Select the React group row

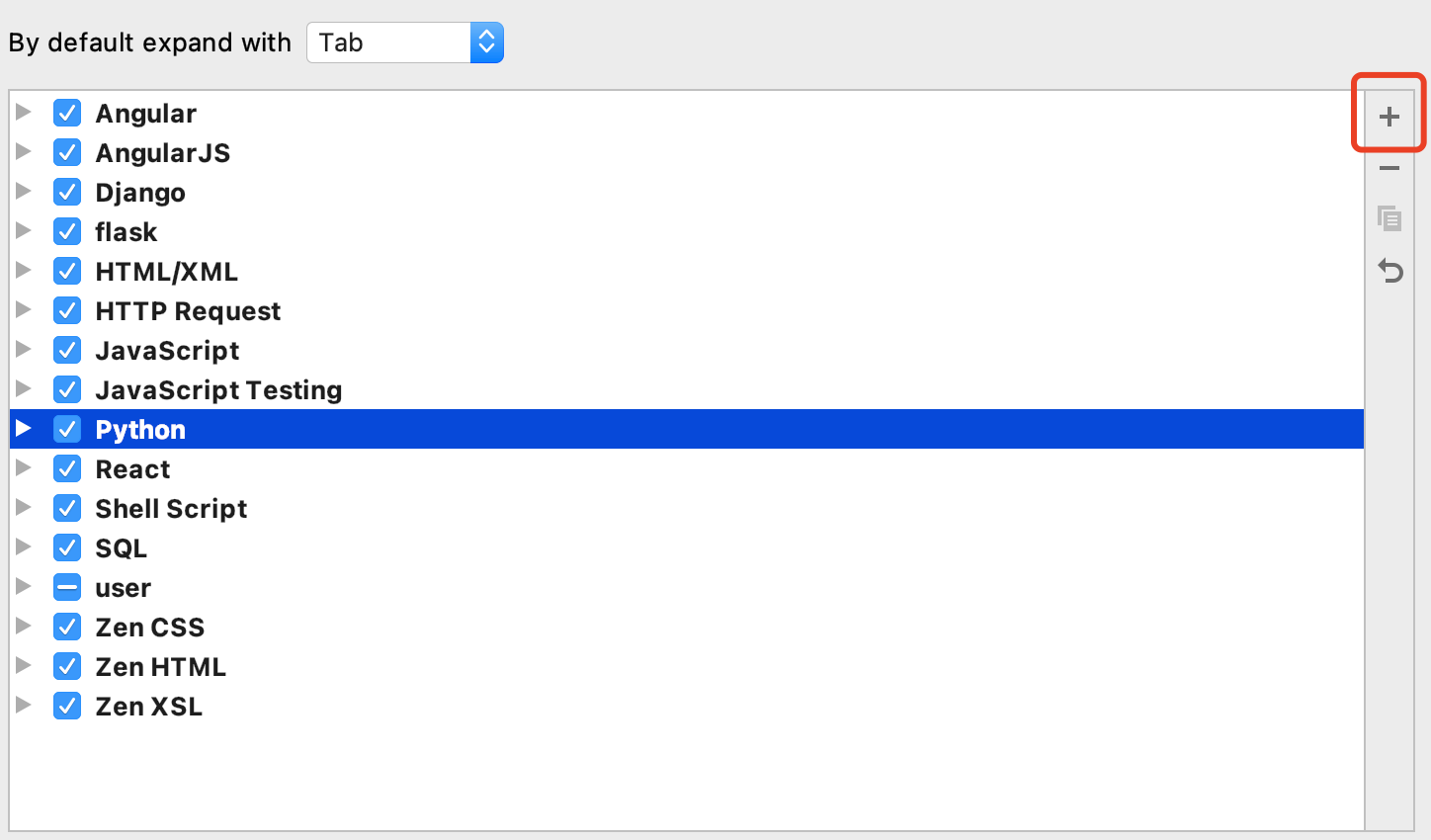click(x=687, y=468)
